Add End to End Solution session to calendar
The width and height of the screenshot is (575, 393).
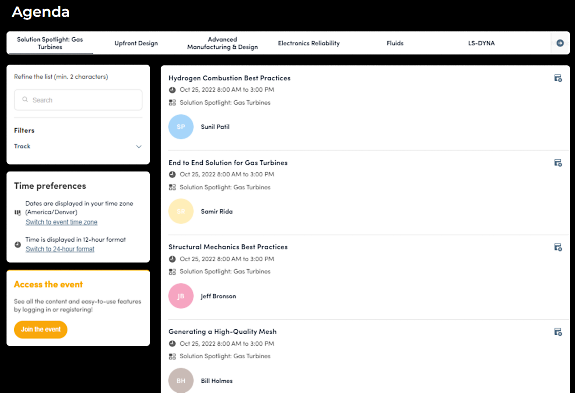point(558,163)
